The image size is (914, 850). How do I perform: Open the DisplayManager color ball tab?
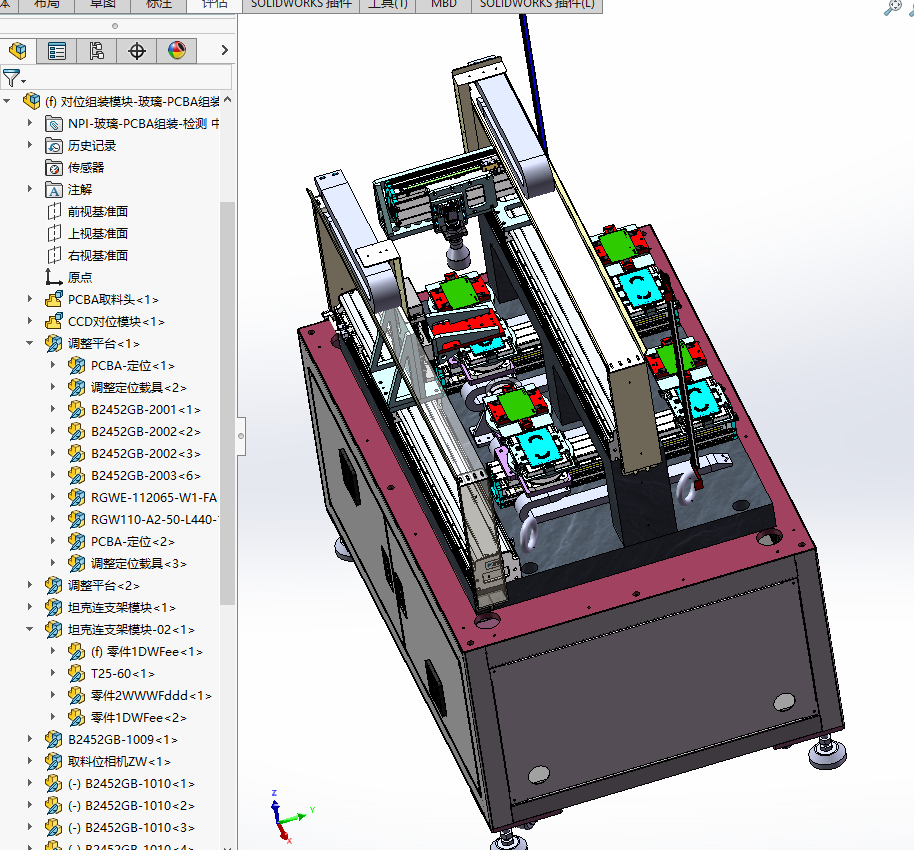[177, 51]
